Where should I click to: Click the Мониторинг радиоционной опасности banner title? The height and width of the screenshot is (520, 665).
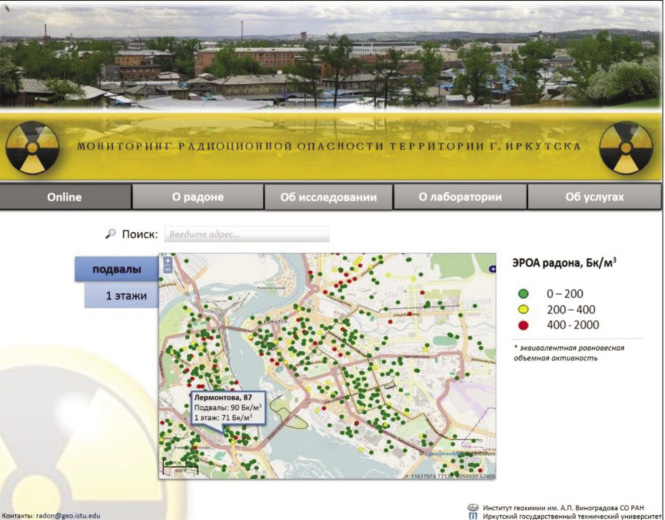329,147
